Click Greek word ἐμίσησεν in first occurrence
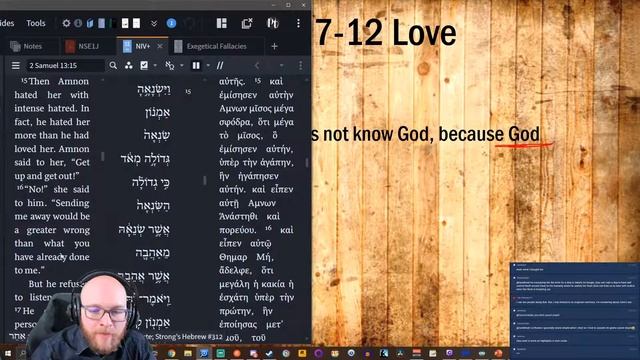The width and height of the screenshot is (640, 360). point(238,95)
